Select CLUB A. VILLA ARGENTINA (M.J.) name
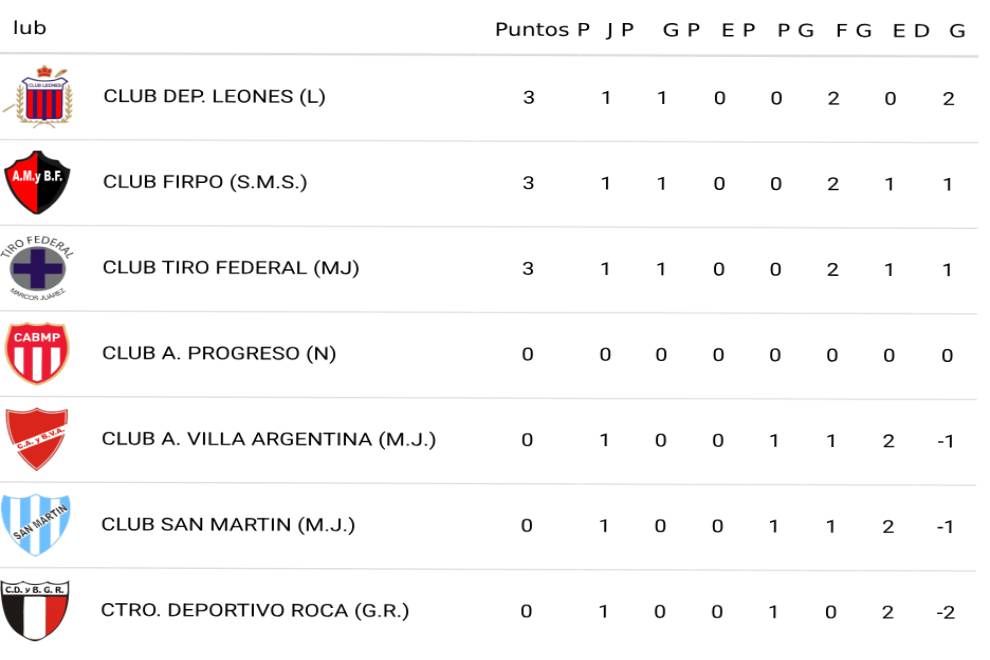The width and height of the screenshot is (990, 660). click(269, 439)
